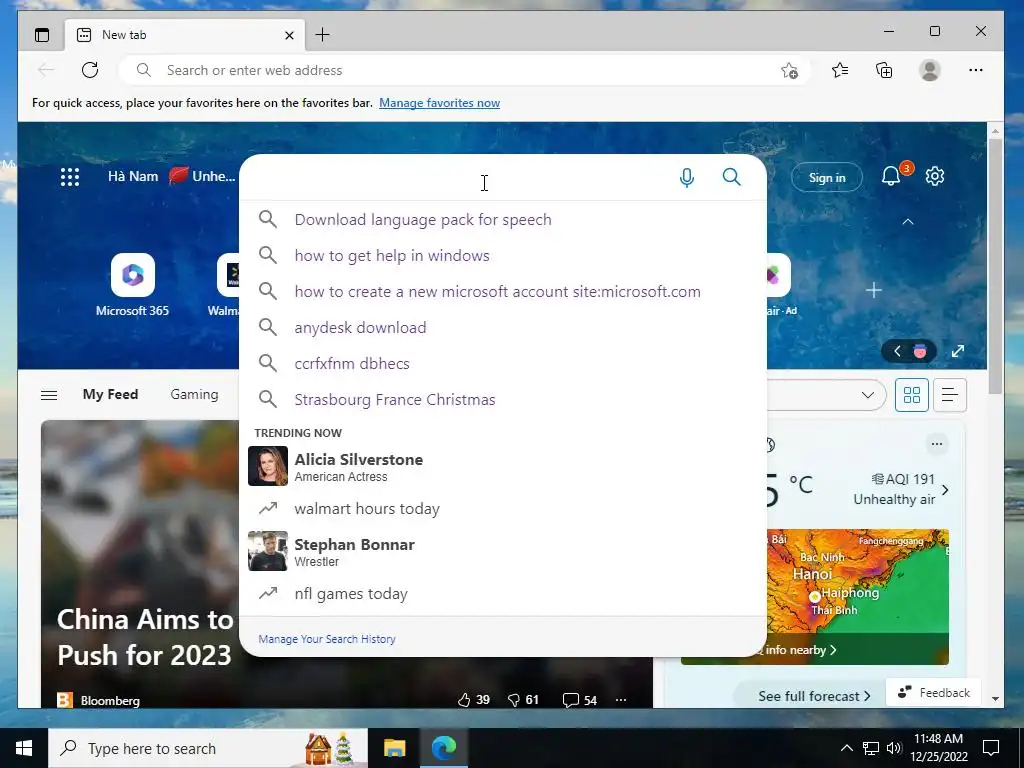Expand the feed dropdown chevron
The height and width of the screenshot is (768, 1024).
867,395
